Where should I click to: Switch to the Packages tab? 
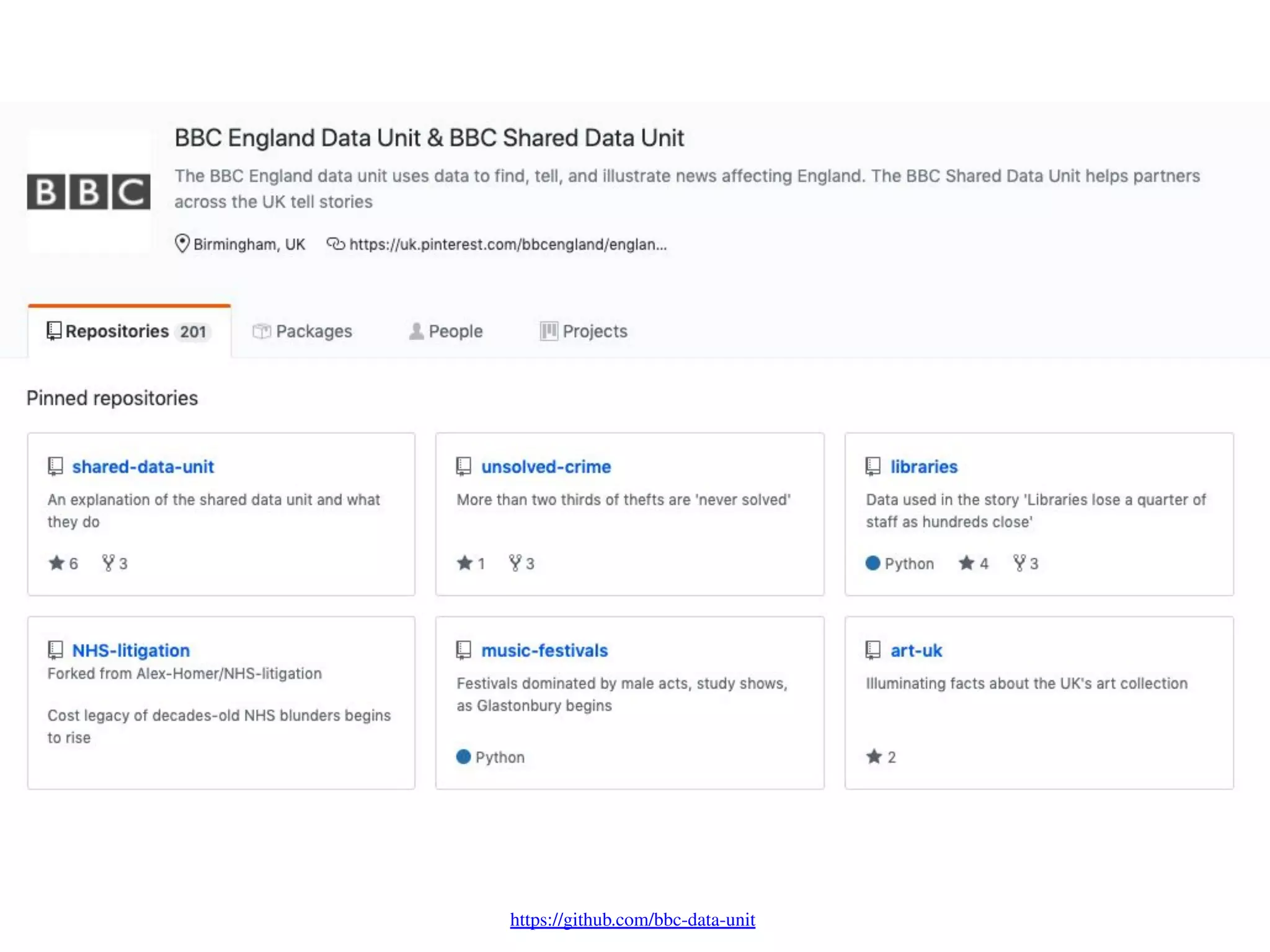tap(302, 332)
